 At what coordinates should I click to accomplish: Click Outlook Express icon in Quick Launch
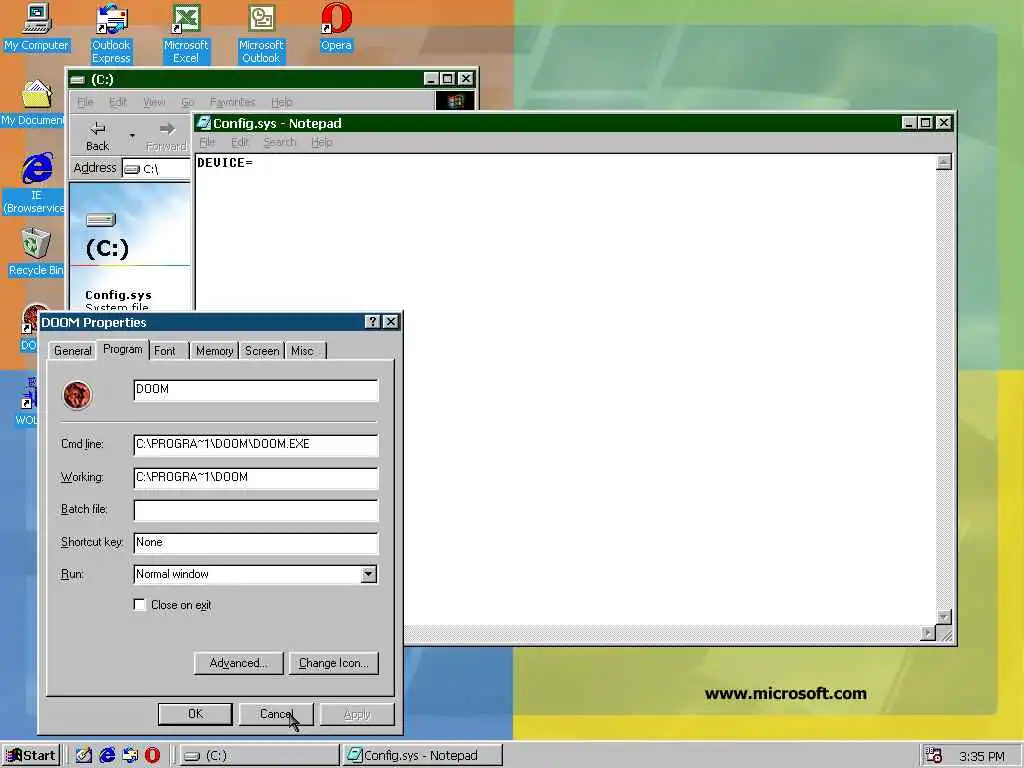tap(129, 755)
